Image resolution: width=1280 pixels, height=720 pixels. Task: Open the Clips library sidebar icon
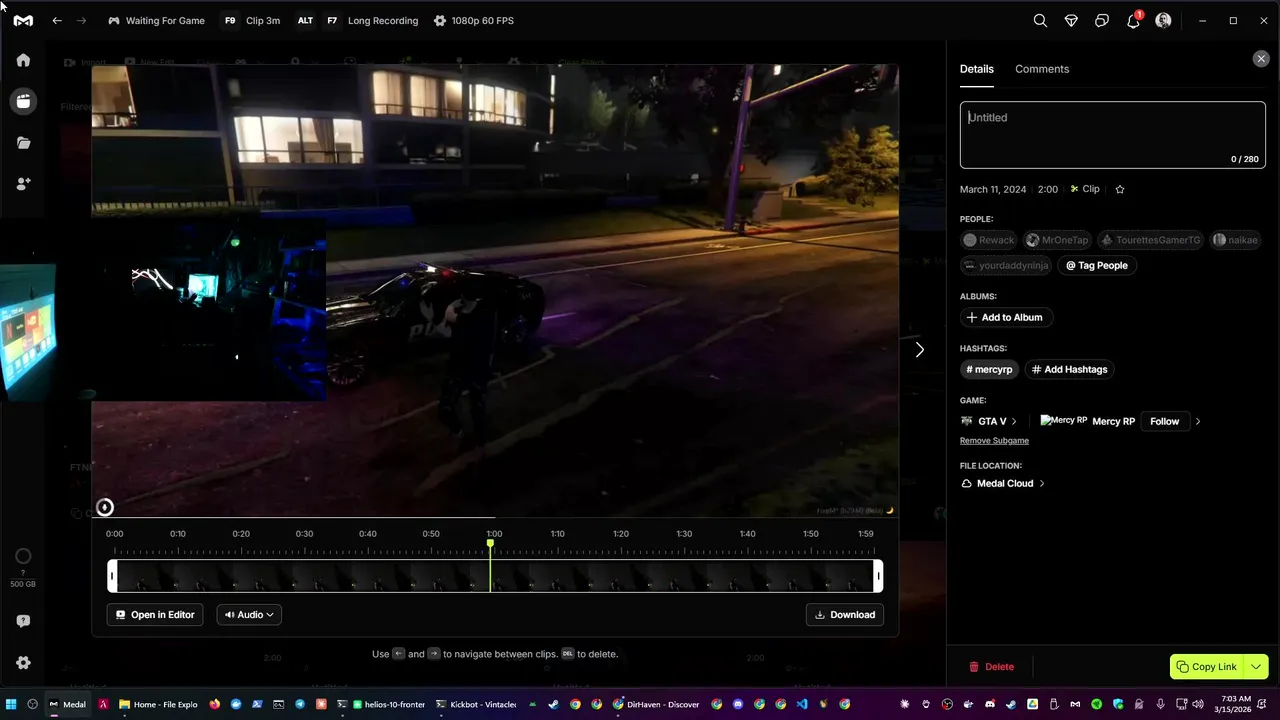23,101
